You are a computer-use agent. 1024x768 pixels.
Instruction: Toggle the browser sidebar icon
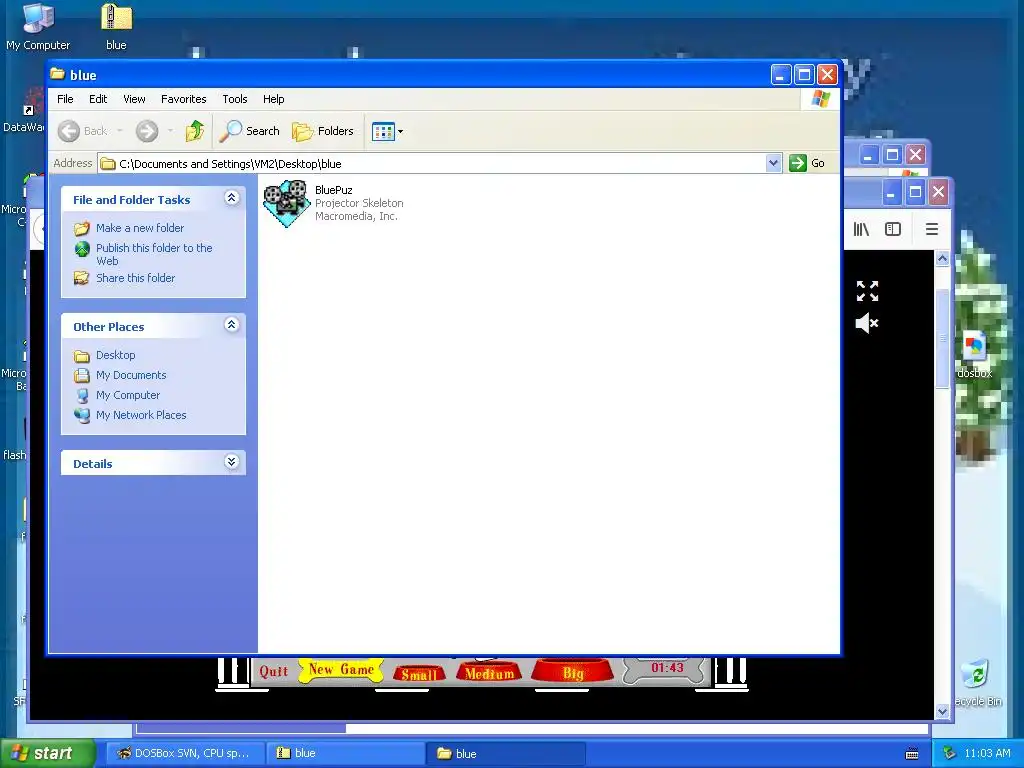coord(893,229)
